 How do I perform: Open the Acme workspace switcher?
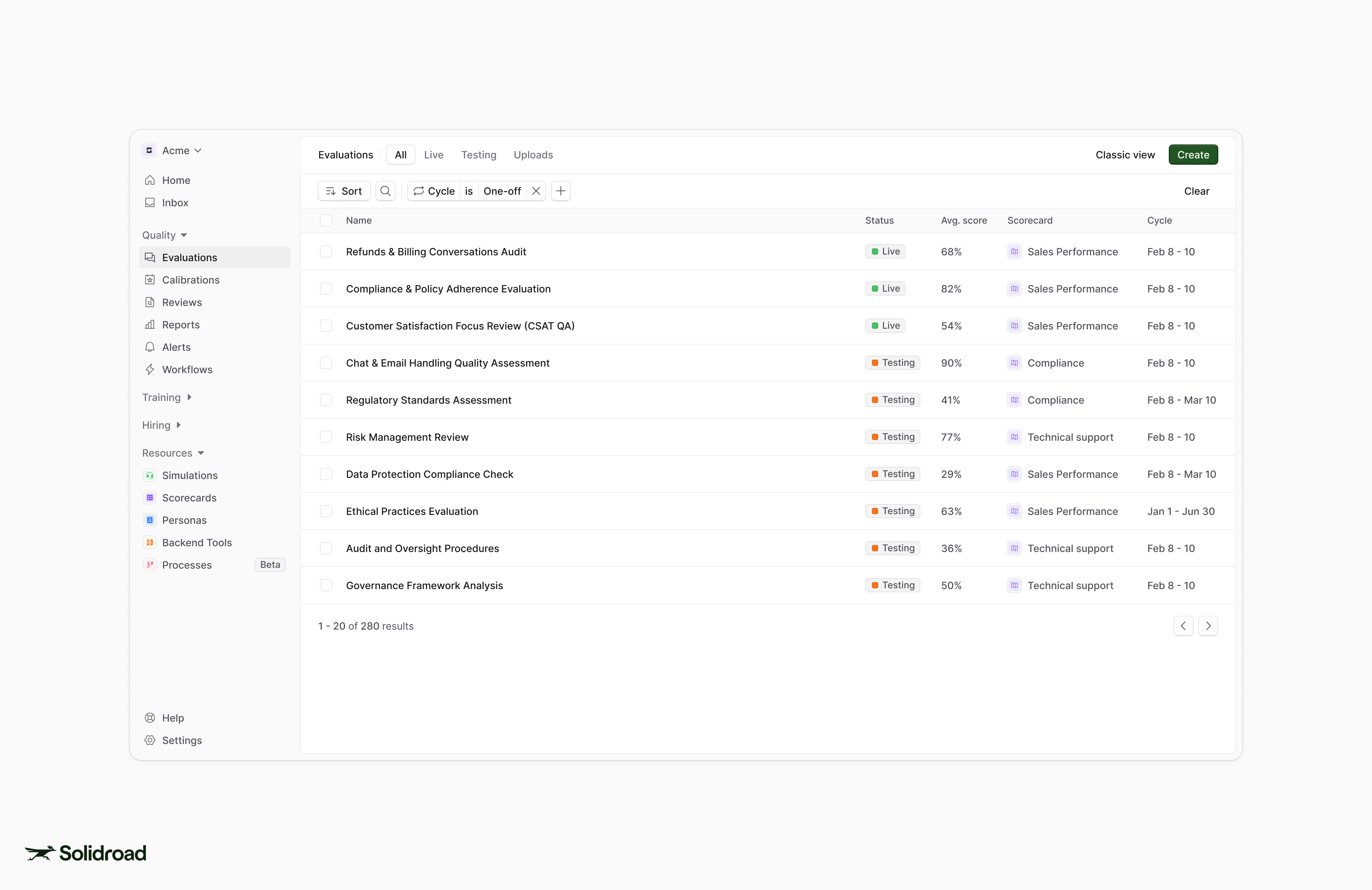tap(173, 150)
